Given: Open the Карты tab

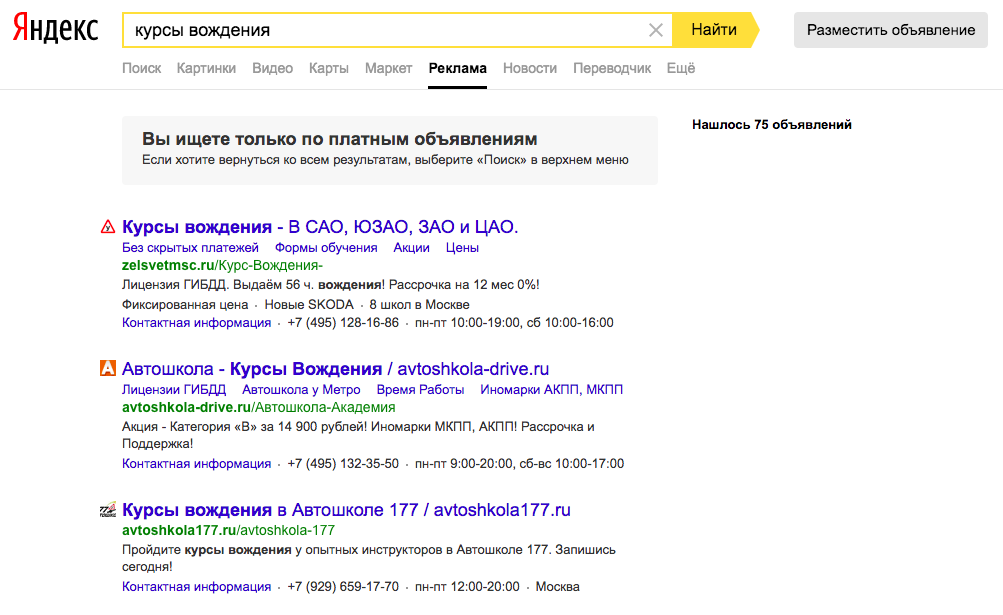Looking at the screenshot, I should (329, 68).
